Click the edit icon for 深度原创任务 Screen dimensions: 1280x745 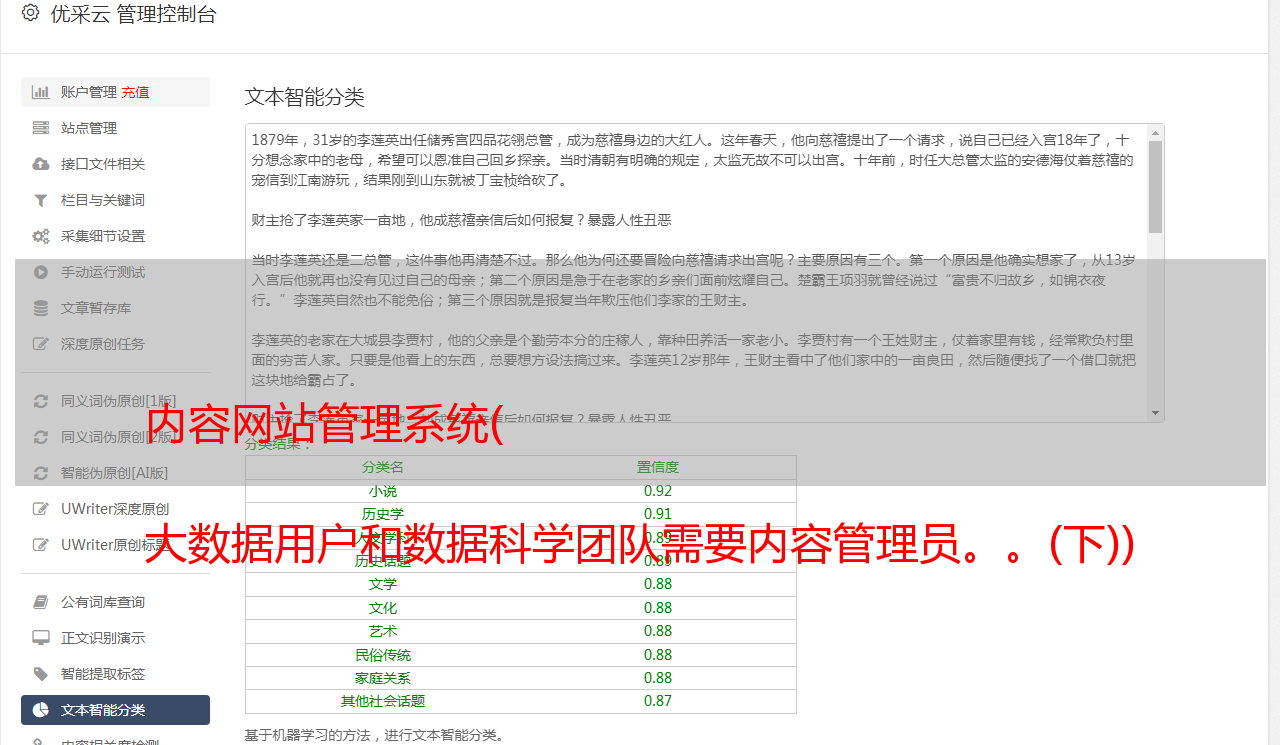41,344
